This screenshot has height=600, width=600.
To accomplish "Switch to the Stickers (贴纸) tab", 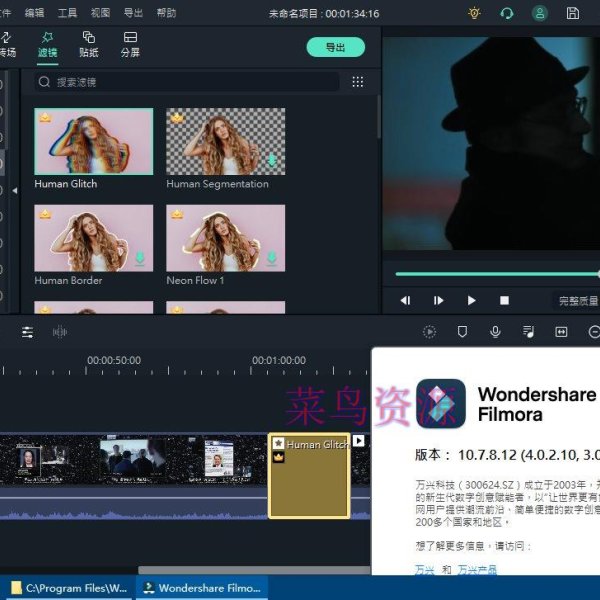I will click(x=88, y=44).
